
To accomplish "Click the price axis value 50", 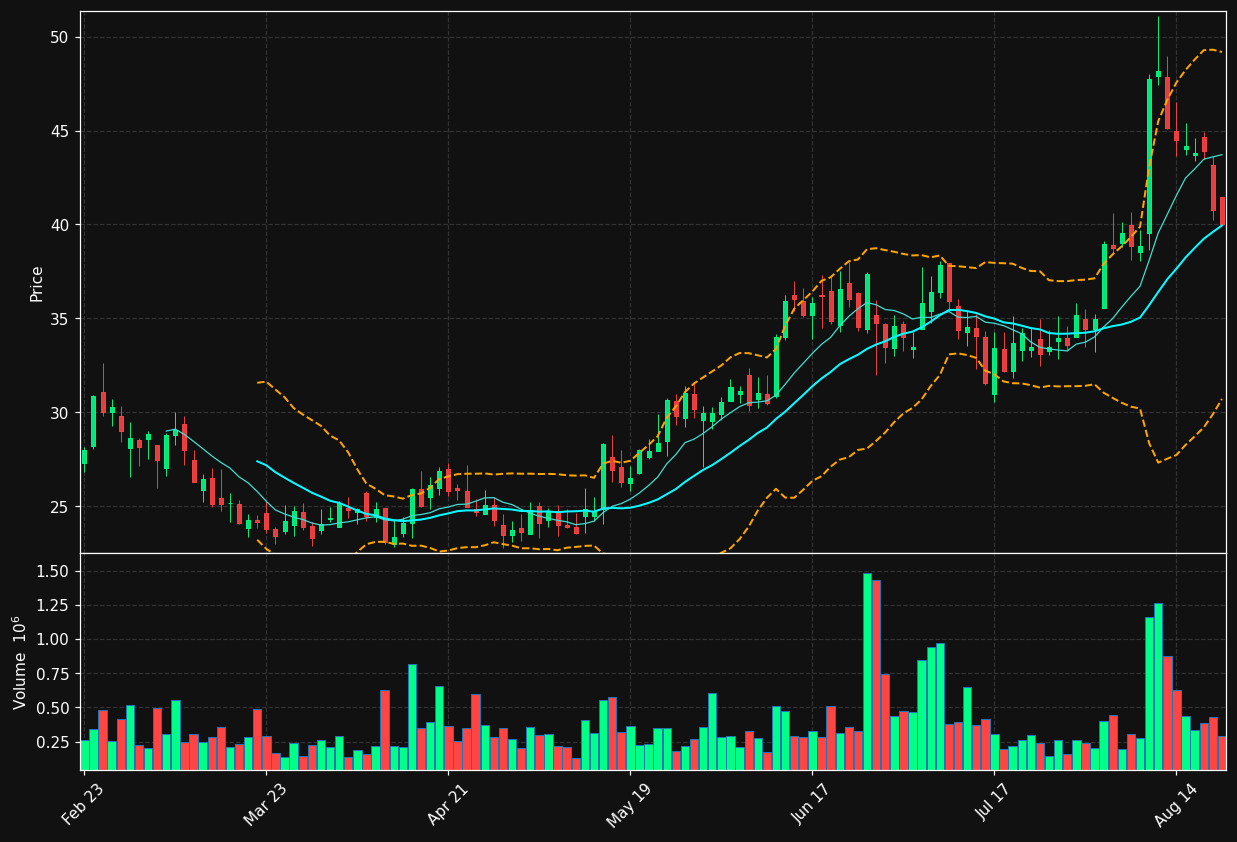I will point(61,38).
